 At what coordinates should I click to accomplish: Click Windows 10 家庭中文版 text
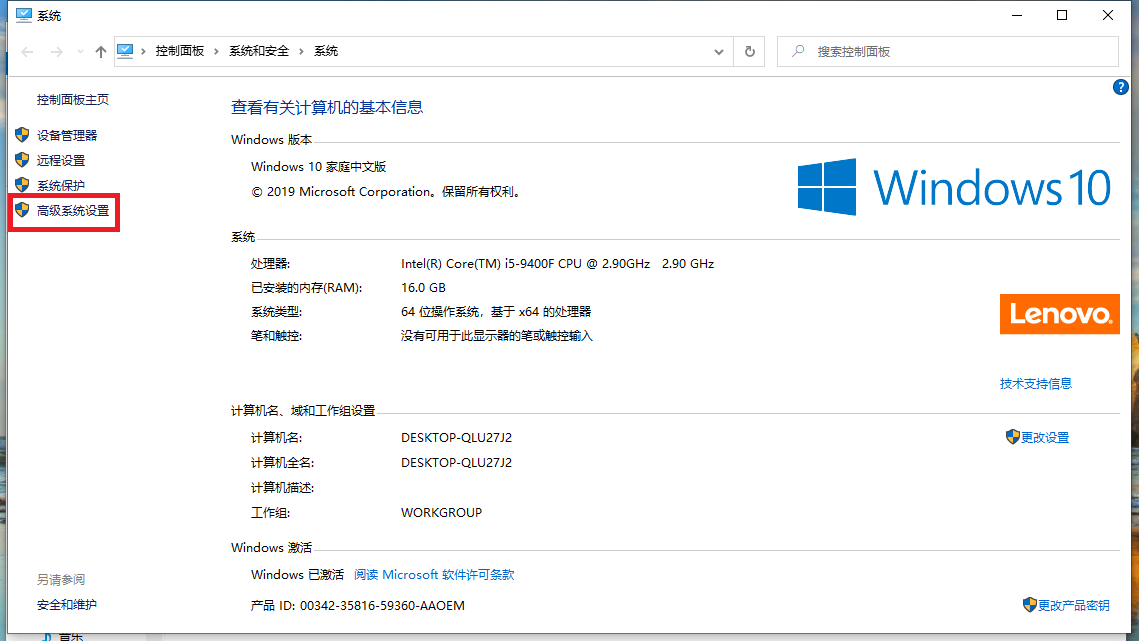(319, 166)
